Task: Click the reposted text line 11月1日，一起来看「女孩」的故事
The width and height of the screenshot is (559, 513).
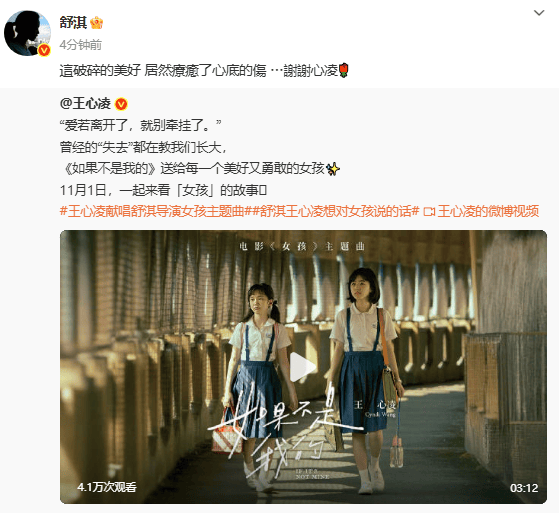Action: 163,190
